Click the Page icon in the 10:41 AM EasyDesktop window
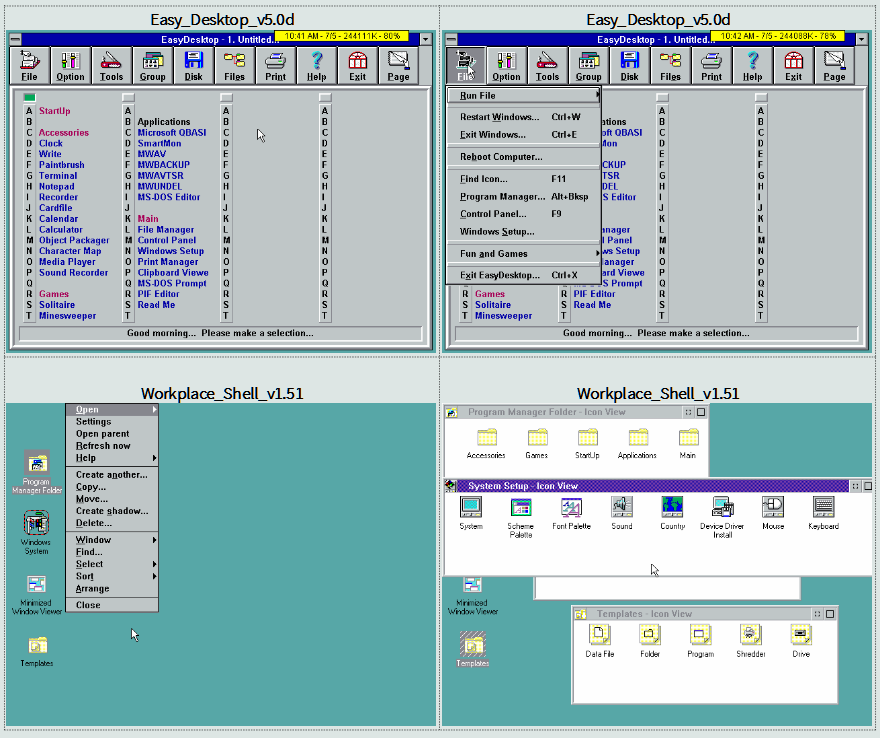Image resolution: width=880 pixels, height=738 pixels. (x=398, y=66)
